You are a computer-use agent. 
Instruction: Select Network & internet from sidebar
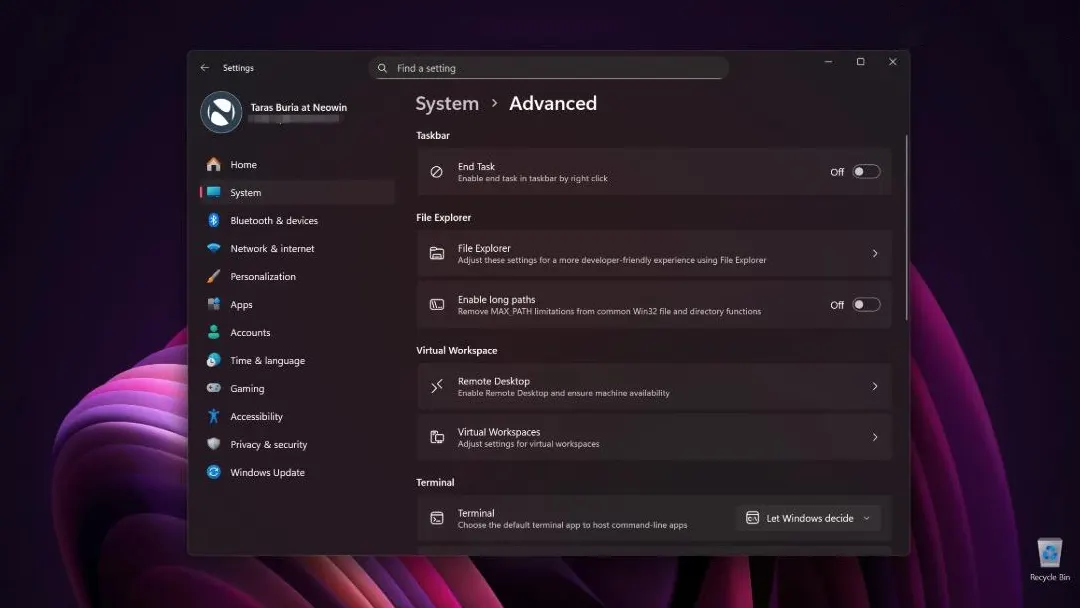[270, 248]
